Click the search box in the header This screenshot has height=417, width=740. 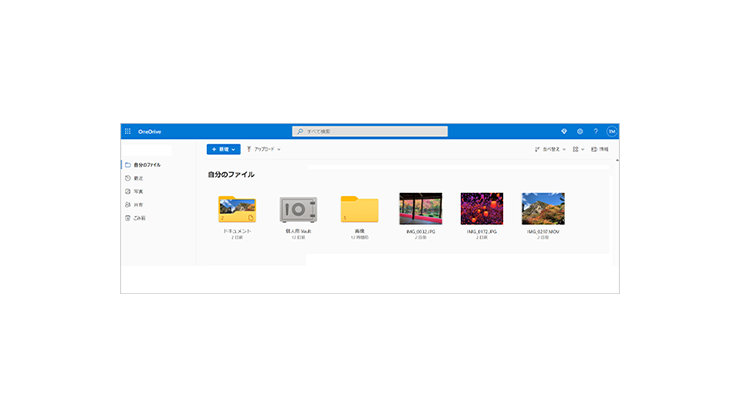[370, 131]
